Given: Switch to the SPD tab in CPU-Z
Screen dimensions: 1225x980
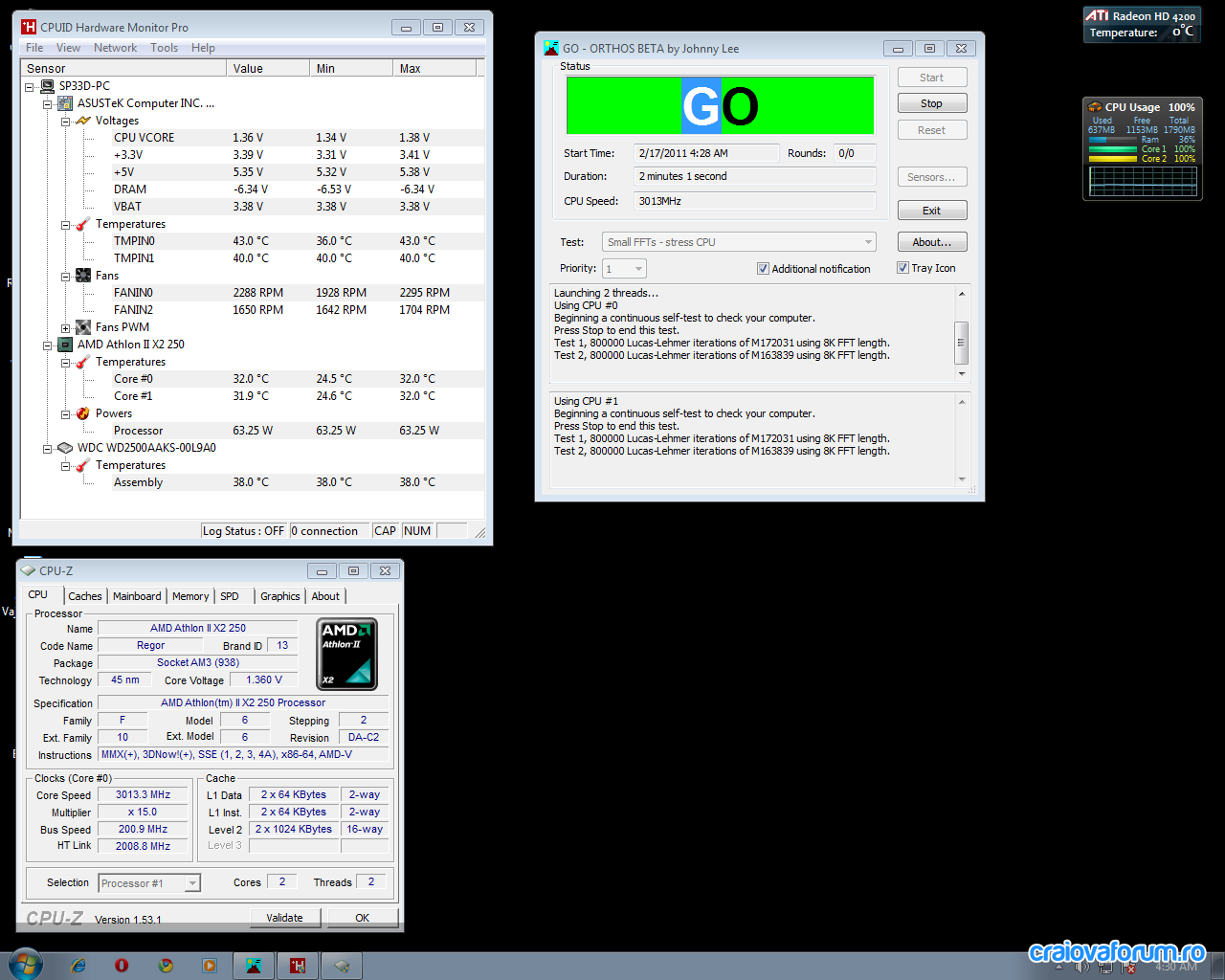Looking at the screenshot, I should click(x=230, y=596).
